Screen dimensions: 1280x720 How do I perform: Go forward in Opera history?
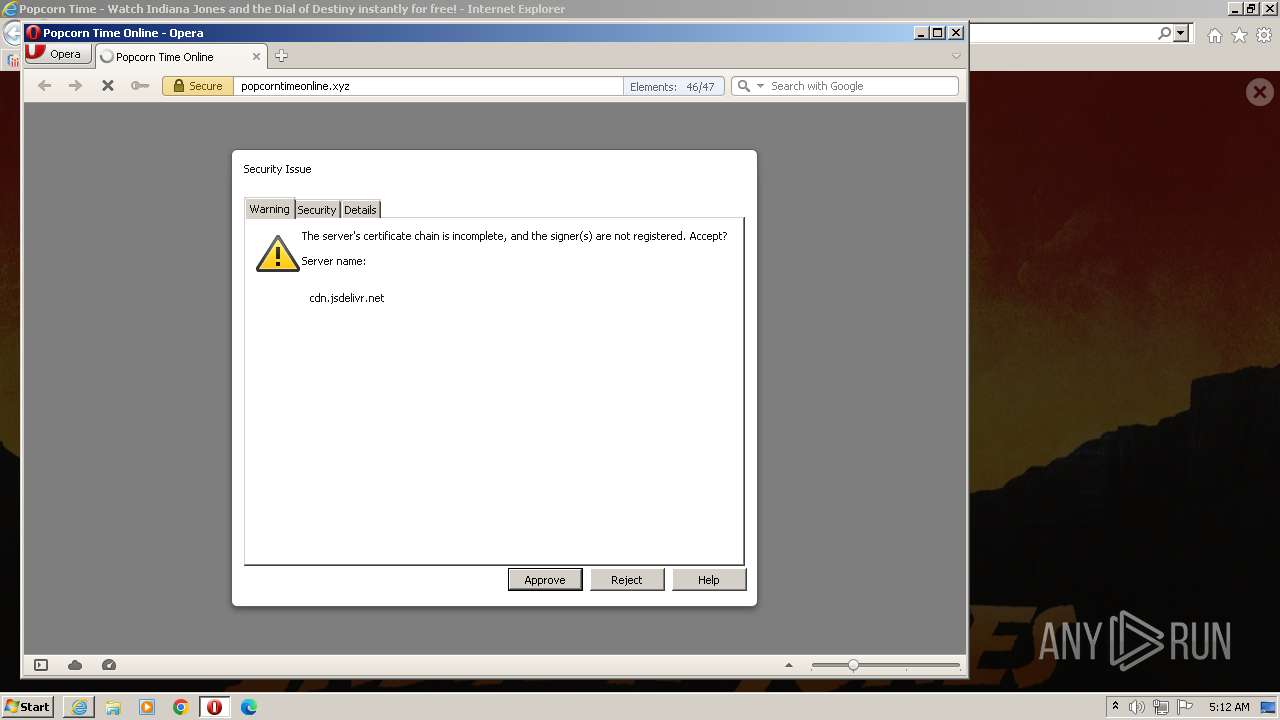pos(75,86)
